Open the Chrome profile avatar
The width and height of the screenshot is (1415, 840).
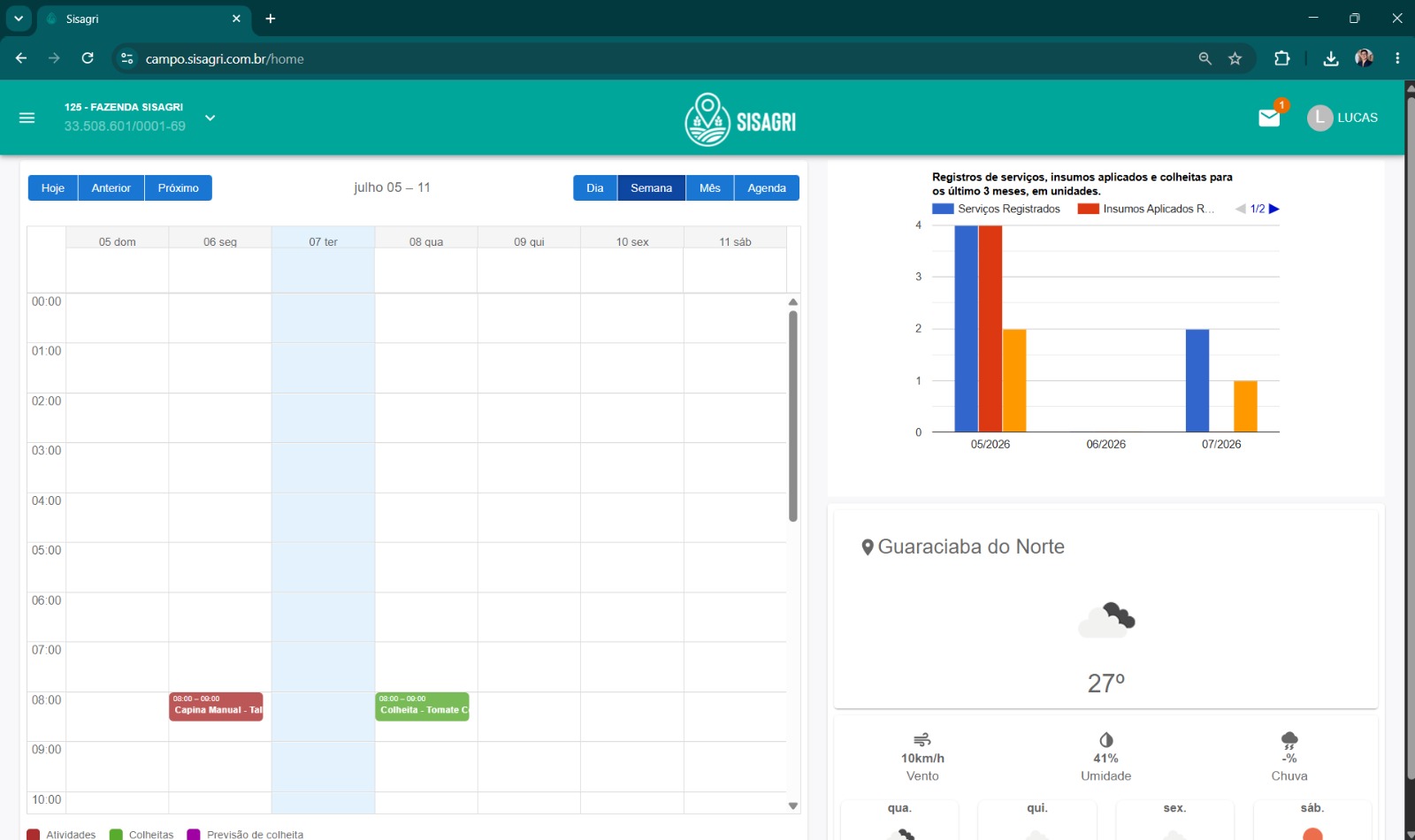pyautogui.click(x=1364, y=58)
